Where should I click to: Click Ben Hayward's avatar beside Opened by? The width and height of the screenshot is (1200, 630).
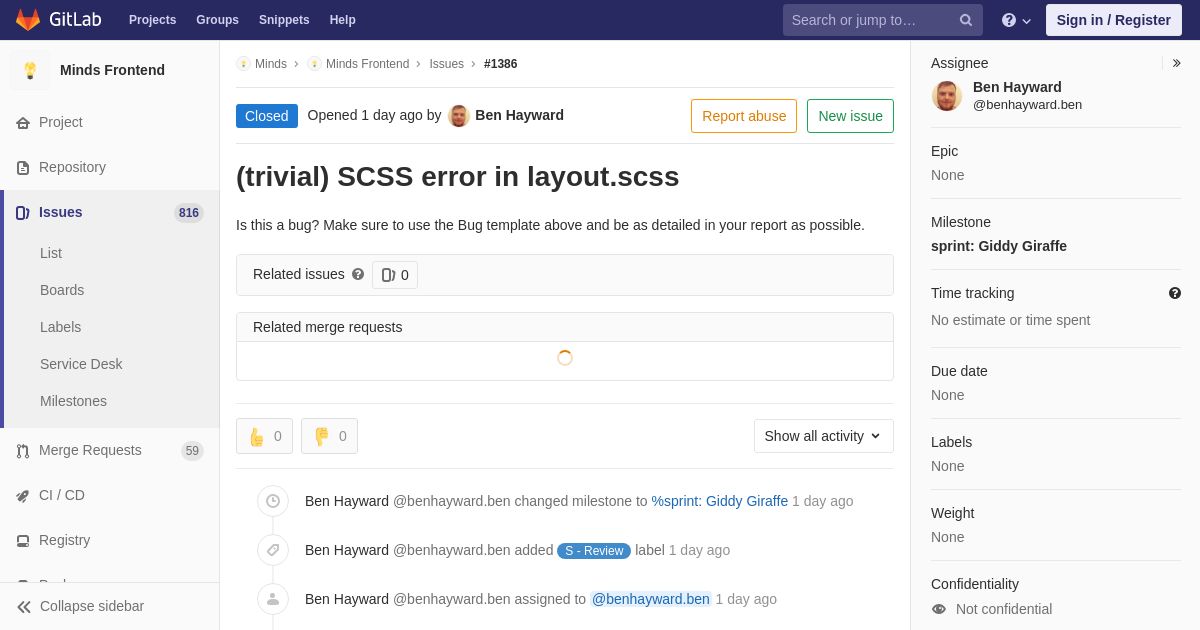tap(459, 116)
